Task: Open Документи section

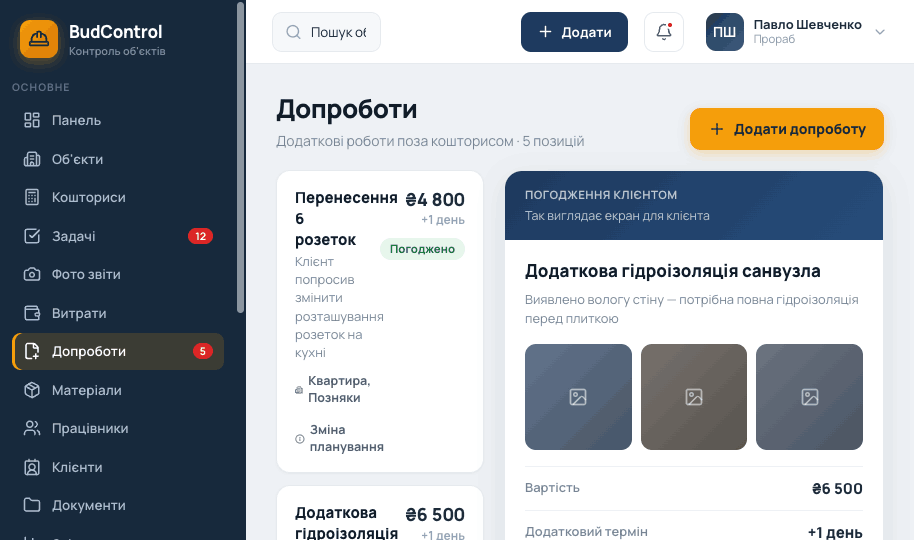Action: point(118,505)
